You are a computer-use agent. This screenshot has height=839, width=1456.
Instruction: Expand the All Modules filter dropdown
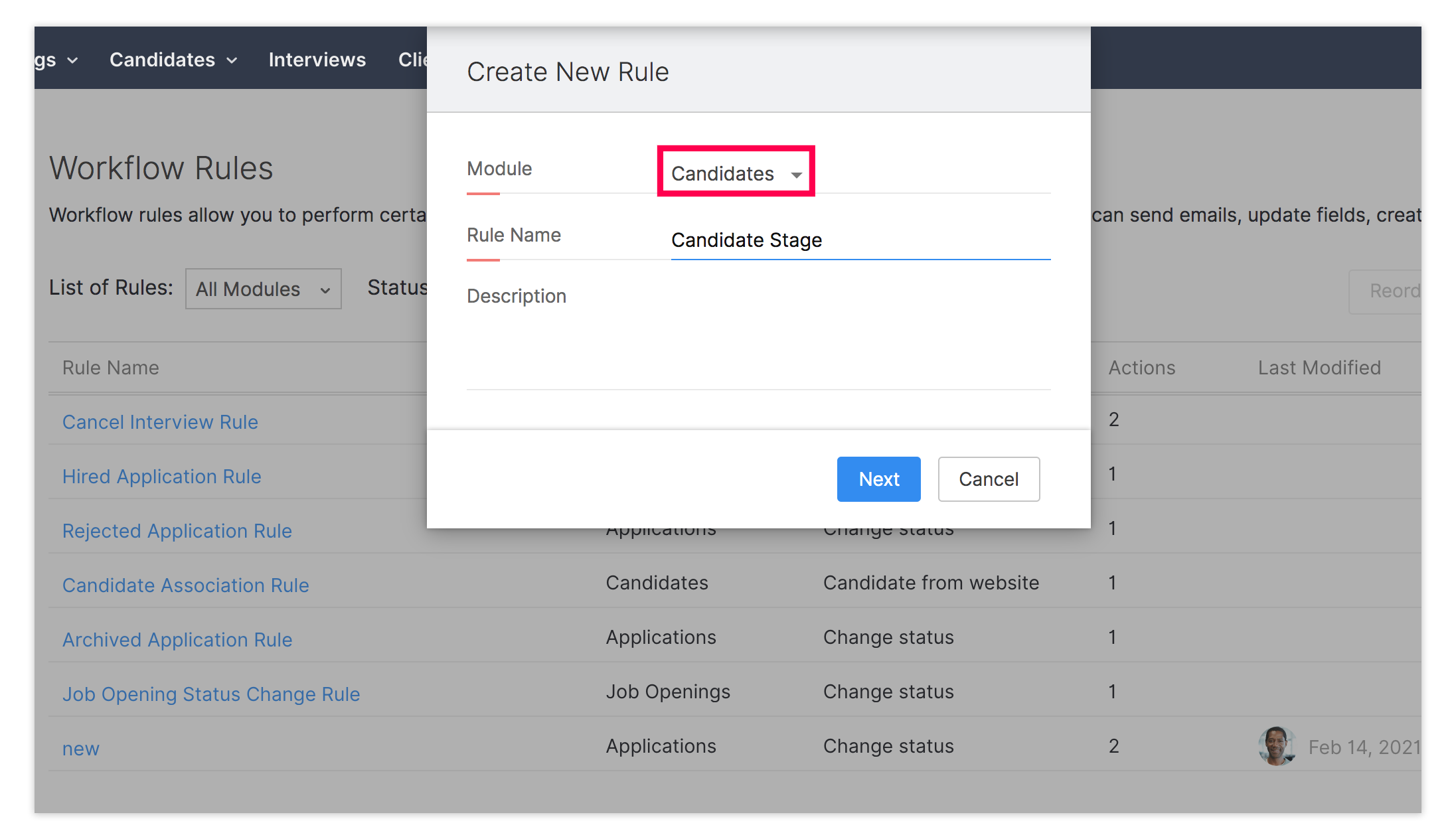tap(263, 289)
